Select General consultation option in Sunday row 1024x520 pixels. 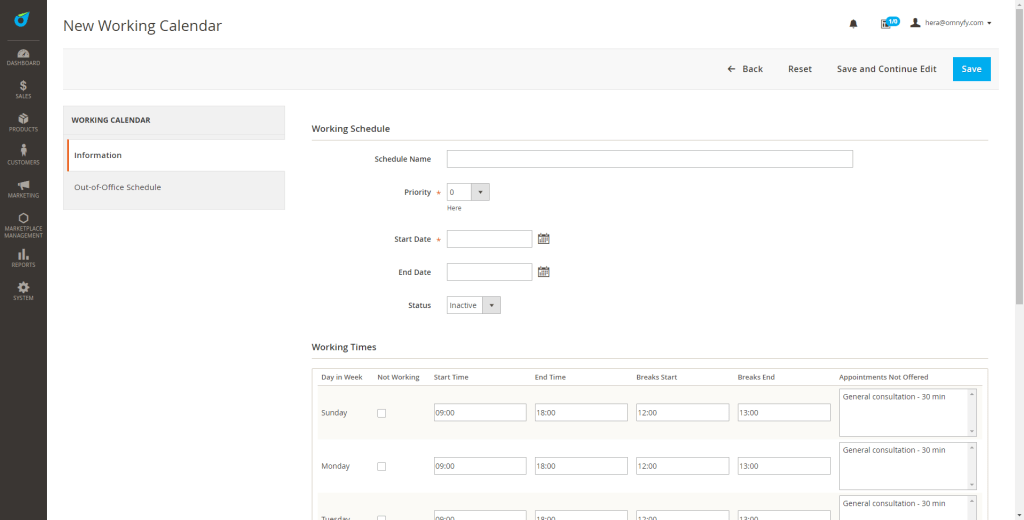[894, 397]
